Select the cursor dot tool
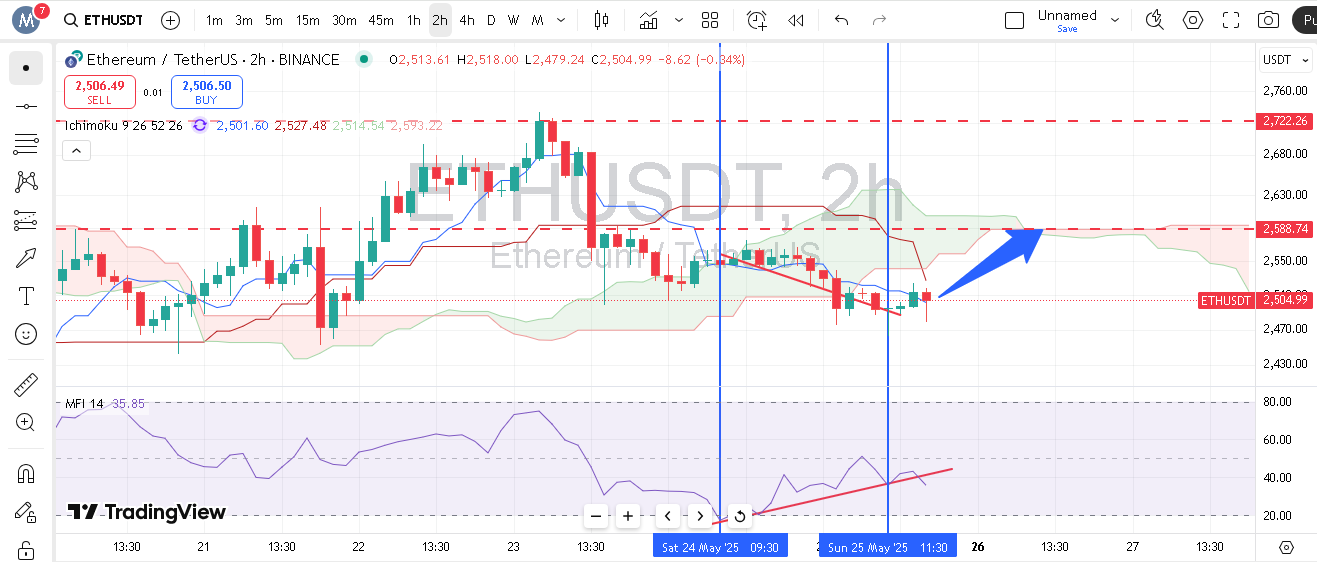 (x=26, y=68)
